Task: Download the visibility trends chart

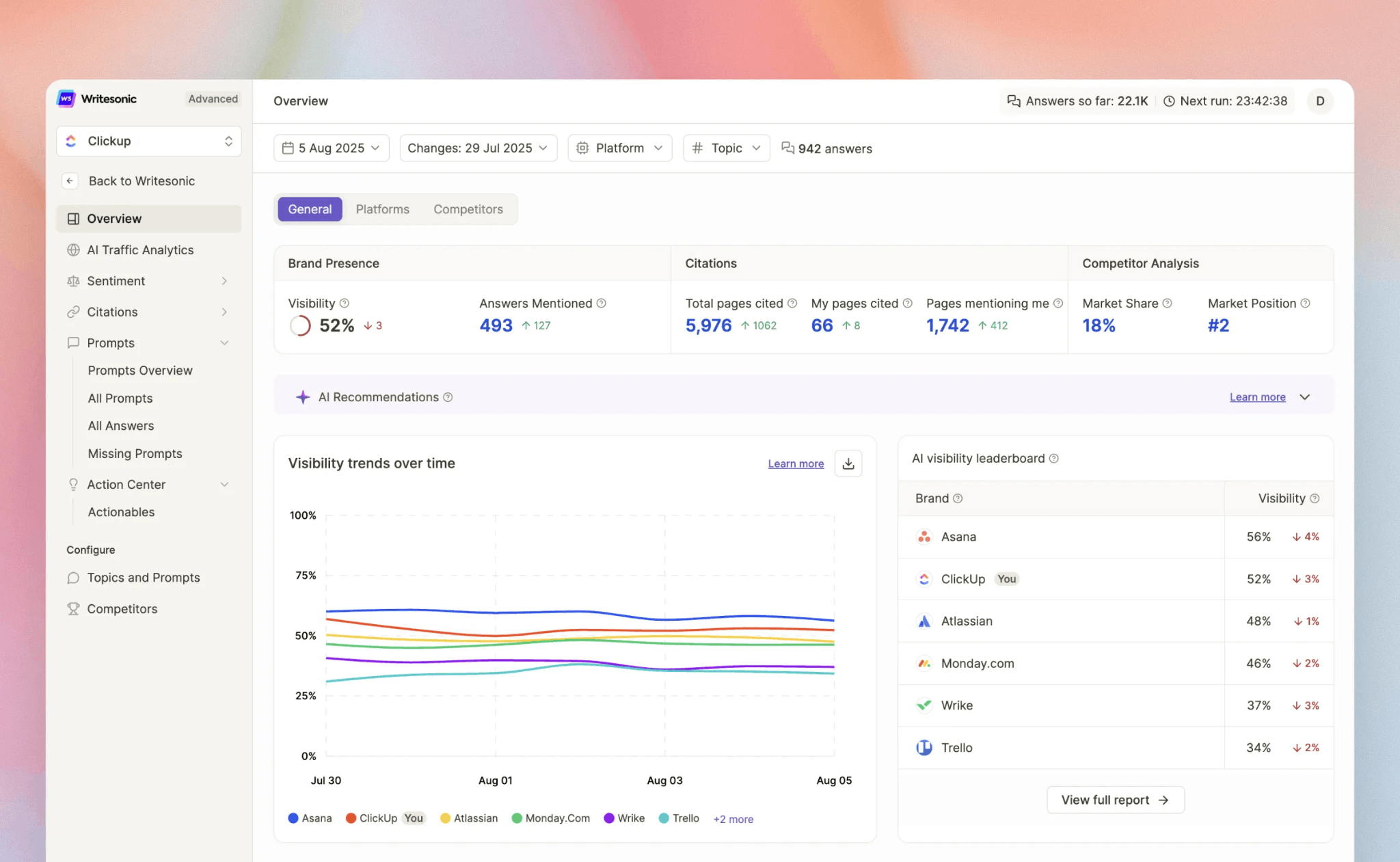Action: click(x=848, y=463)
